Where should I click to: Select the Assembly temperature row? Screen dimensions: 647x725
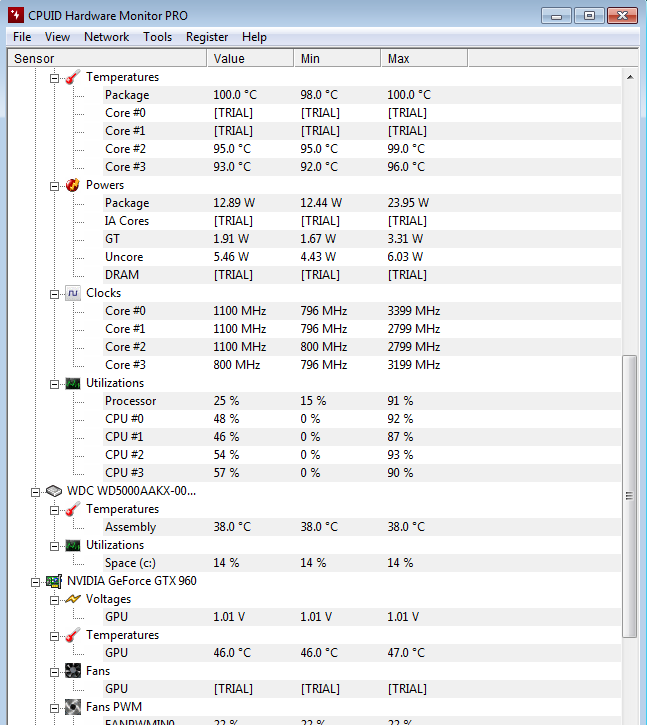361,527
